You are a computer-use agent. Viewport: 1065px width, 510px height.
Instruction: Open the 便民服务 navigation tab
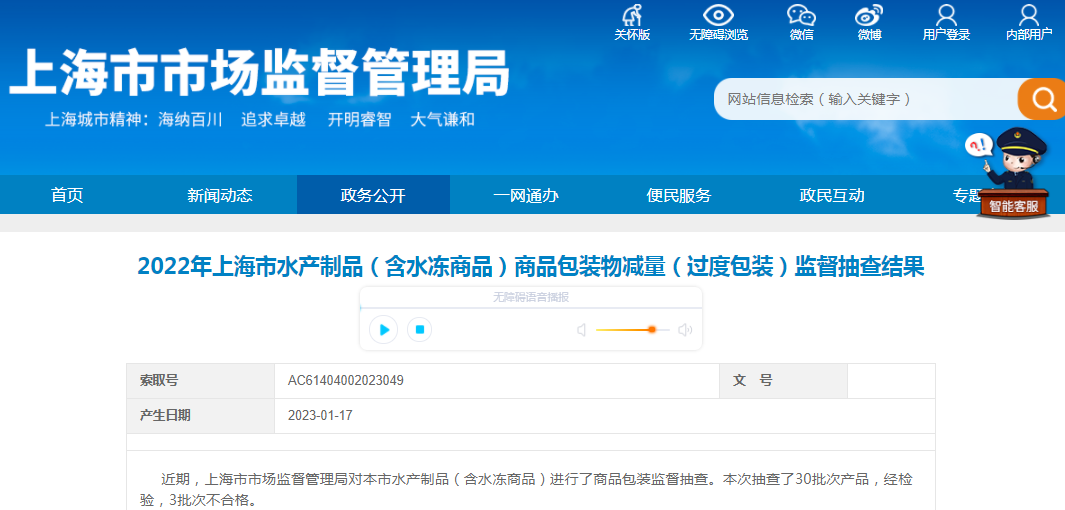(x=679, y=196)
